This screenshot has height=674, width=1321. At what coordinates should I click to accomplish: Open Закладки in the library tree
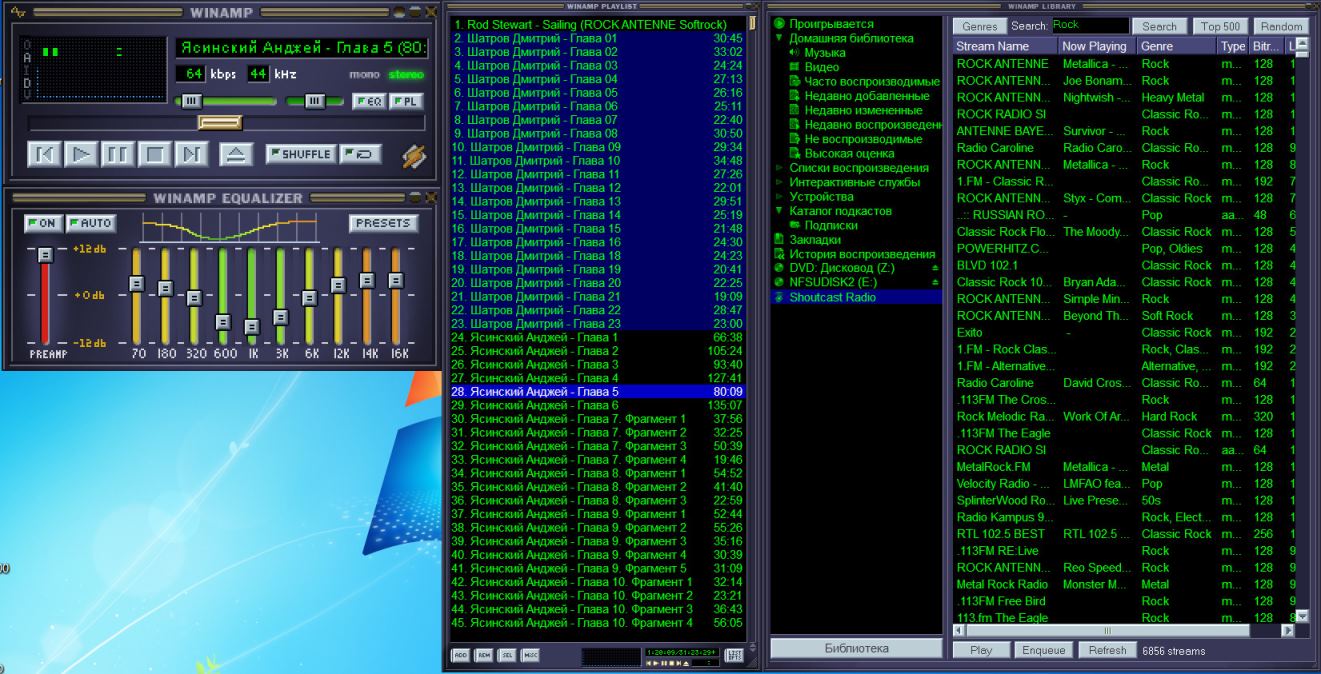[x=815, y=240]
